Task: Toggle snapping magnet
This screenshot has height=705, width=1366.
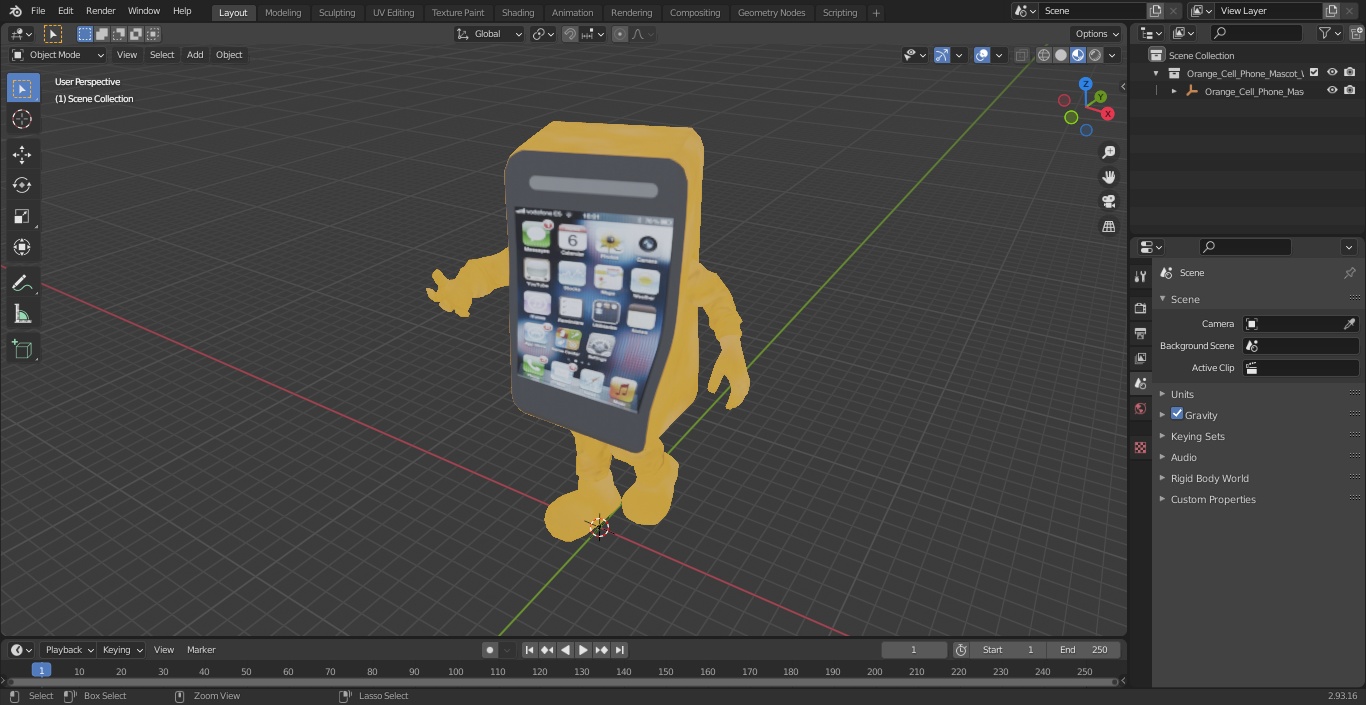Action: coord(570,34)
